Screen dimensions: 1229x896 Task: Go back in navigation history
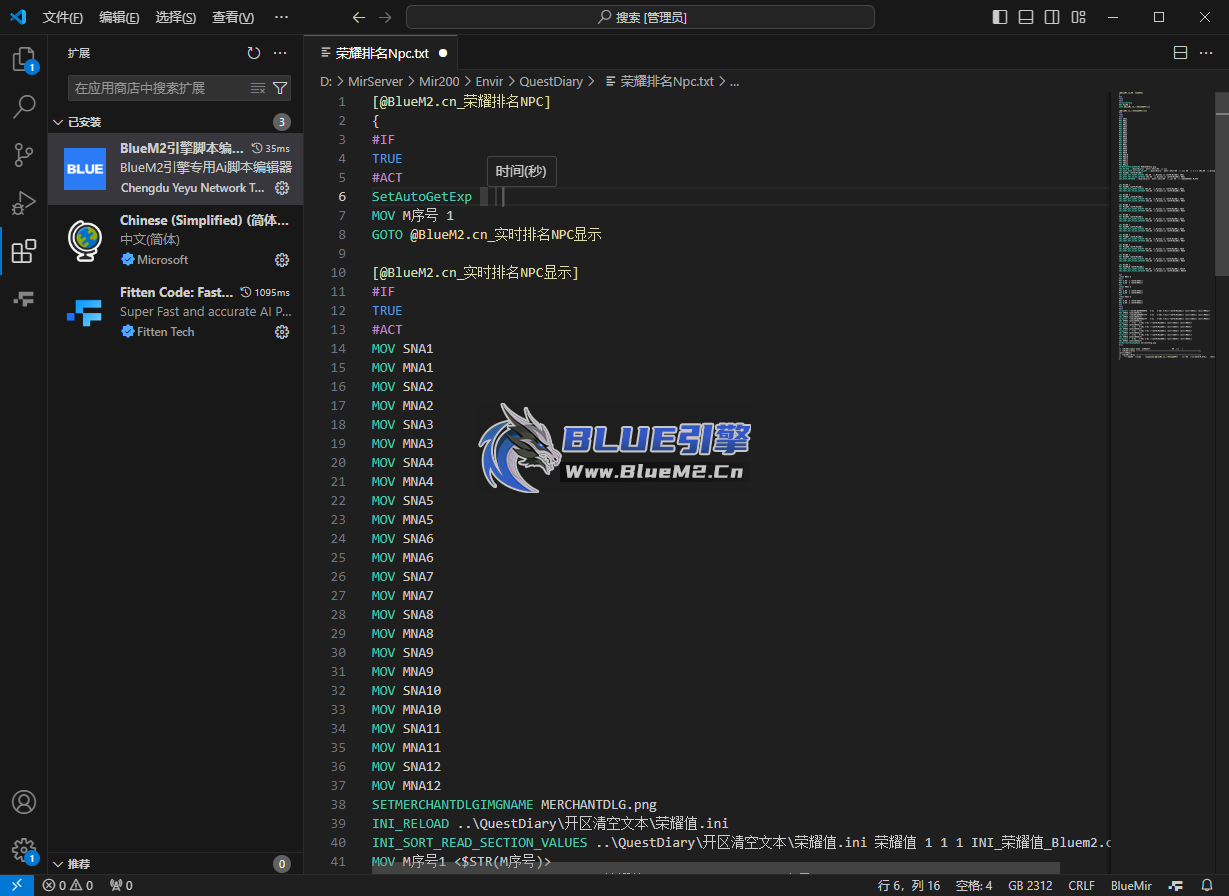pos(359,17)
